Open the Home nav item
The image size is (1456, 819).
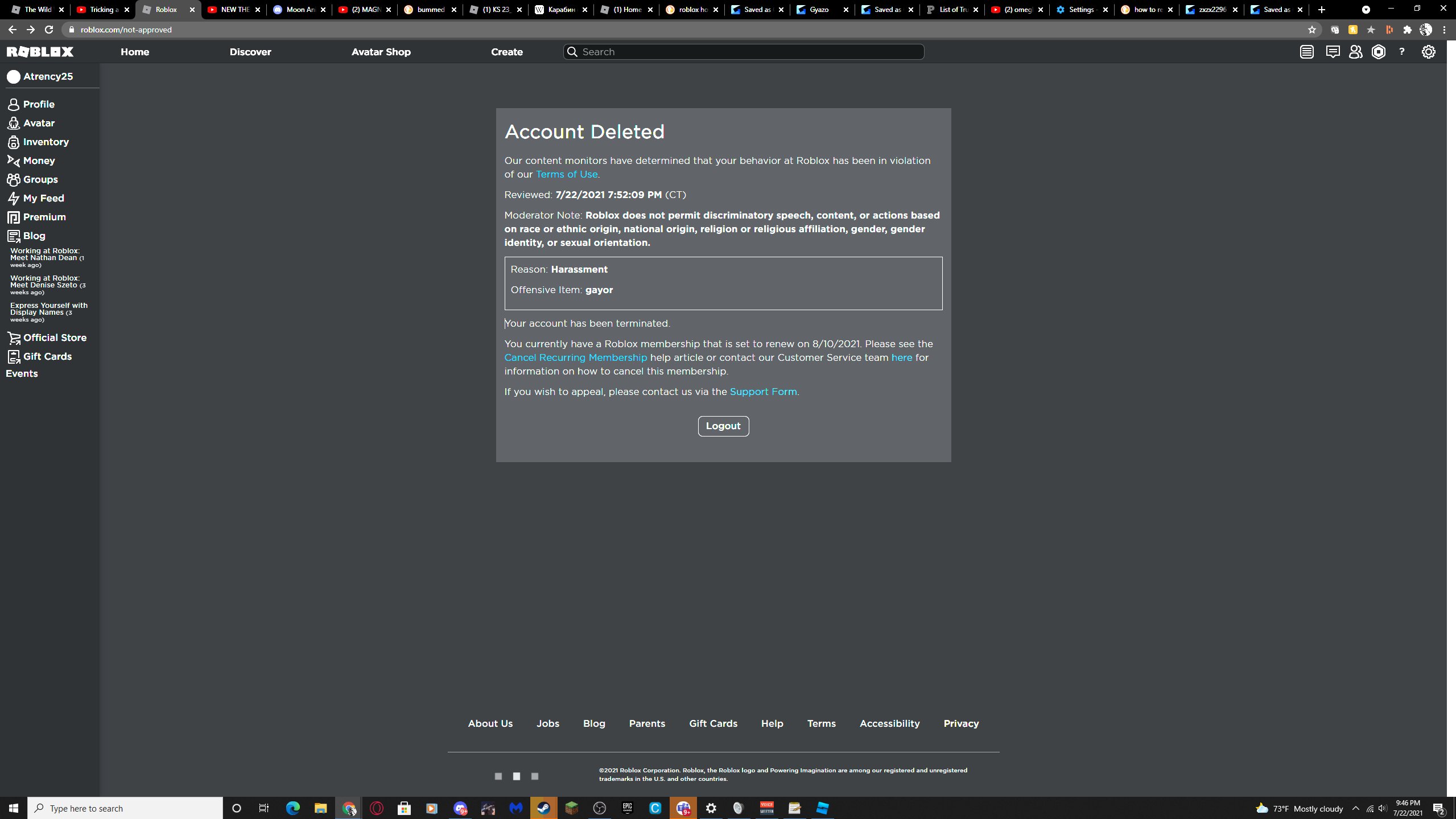135,52
